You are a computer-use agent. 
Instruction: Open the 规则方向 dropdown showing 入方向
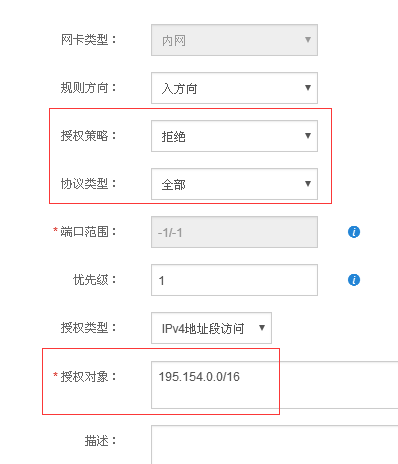234,88
